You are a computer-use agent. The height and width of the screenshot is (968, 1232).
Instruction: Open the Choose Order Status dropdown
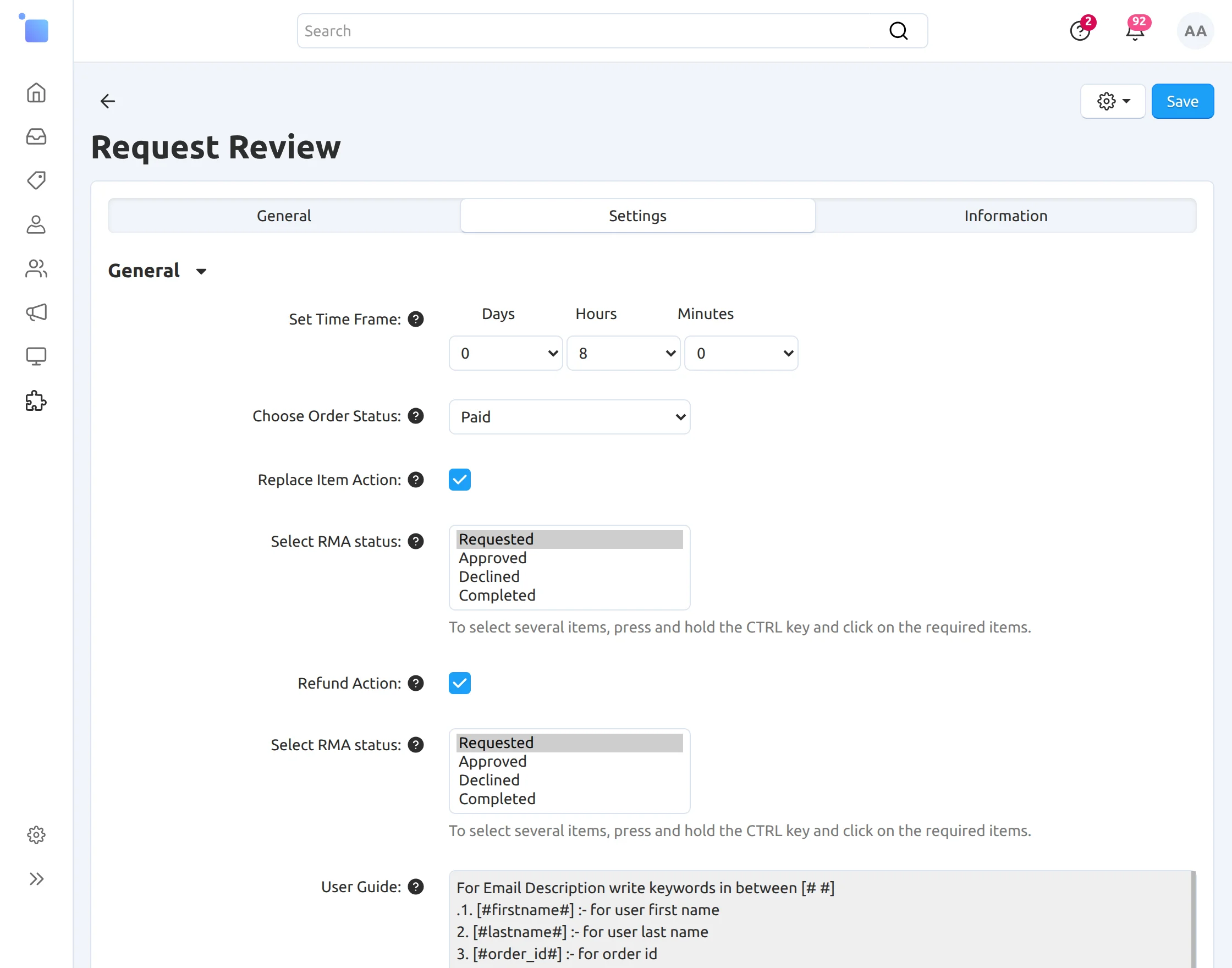click(x=570, y=417)
